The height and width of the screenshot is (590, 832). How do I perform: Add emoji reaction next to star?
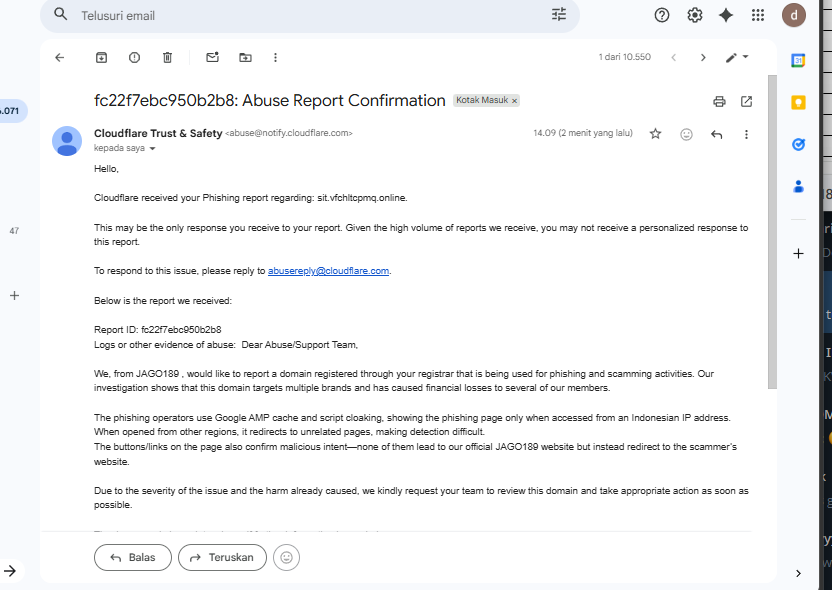tap(686, 134)
